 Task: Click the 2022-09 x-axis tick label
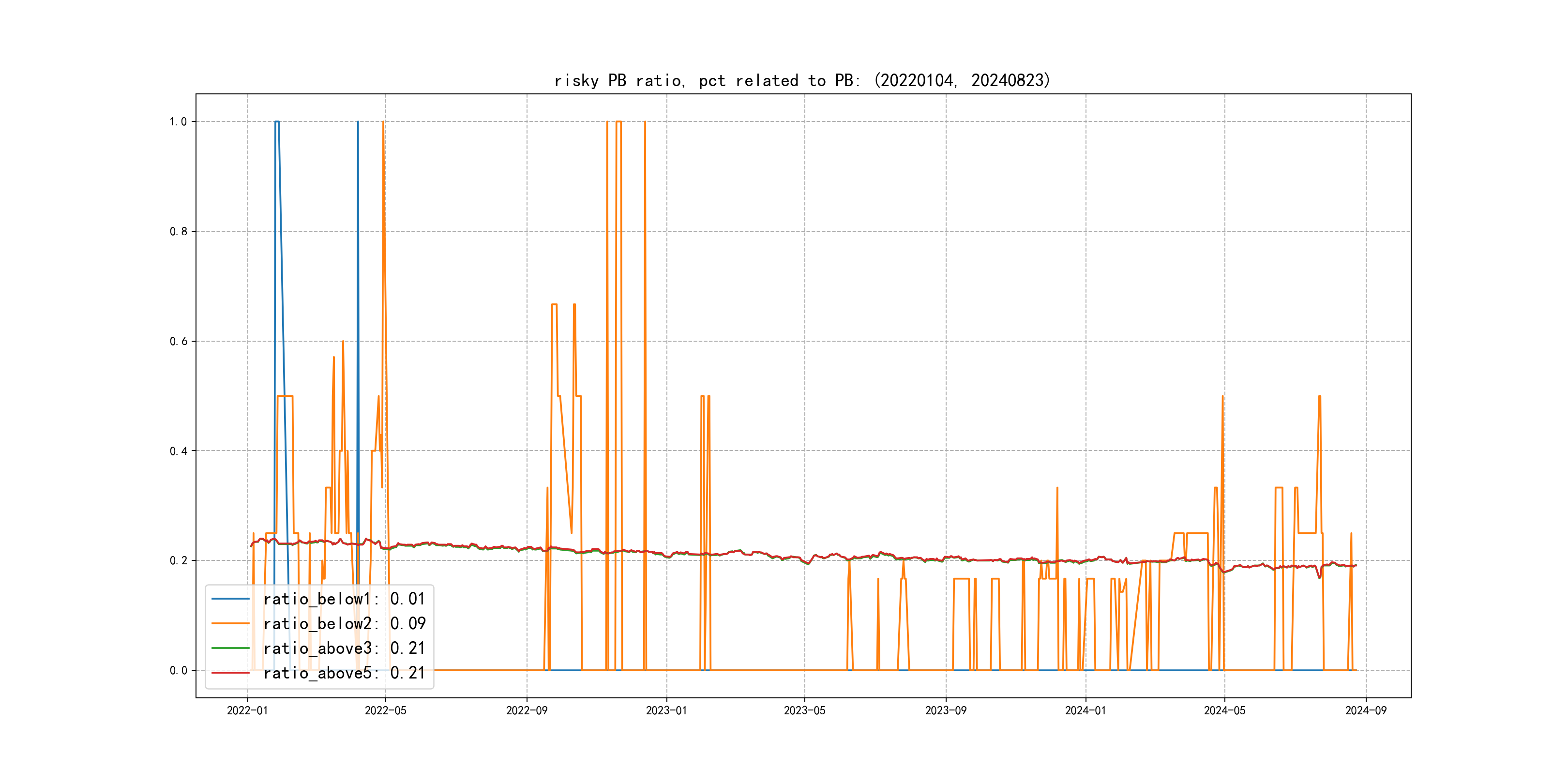[x=527, y=710]
